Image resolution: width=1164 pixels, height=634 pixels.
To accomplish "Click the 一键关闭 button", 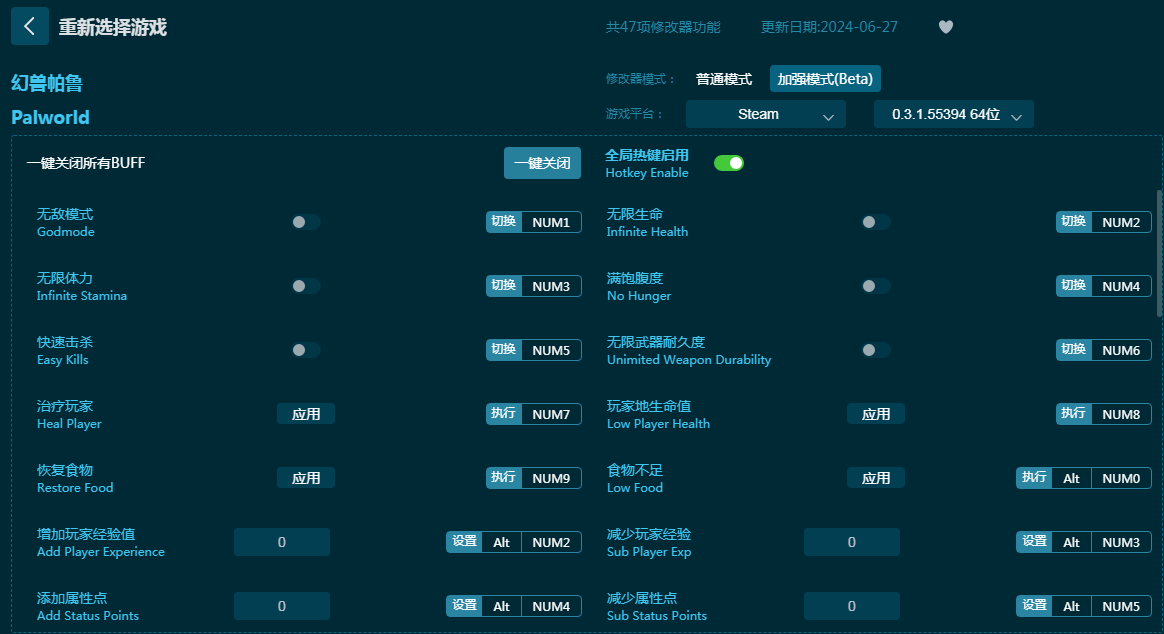I will (542, 163).
